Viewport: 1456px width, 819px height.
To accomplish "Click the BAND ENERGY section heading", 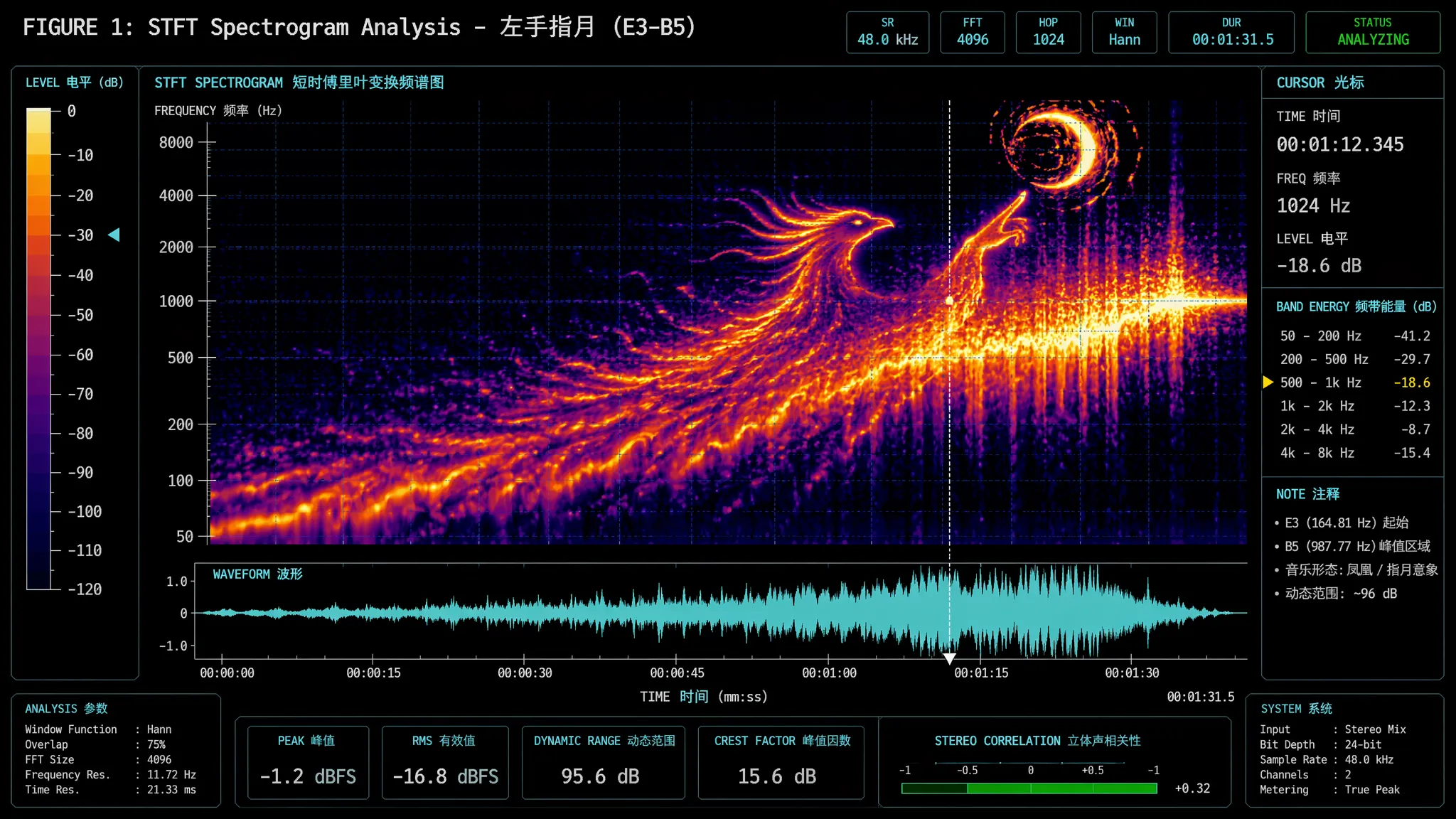I will pos(1356,306).
